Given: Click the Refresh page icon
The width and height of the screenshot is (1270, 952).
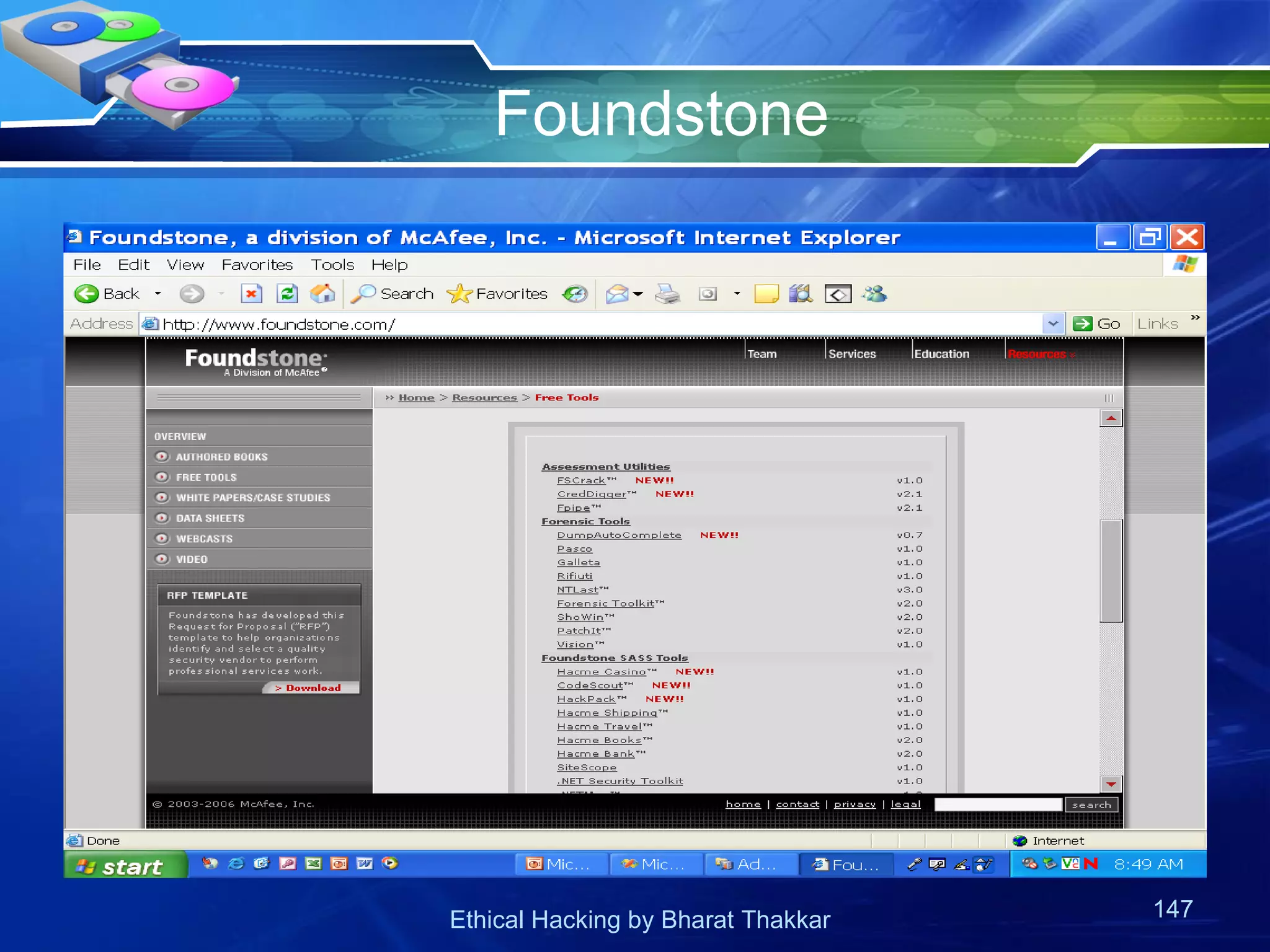Looking at the screenshot, I should (287, 293).
